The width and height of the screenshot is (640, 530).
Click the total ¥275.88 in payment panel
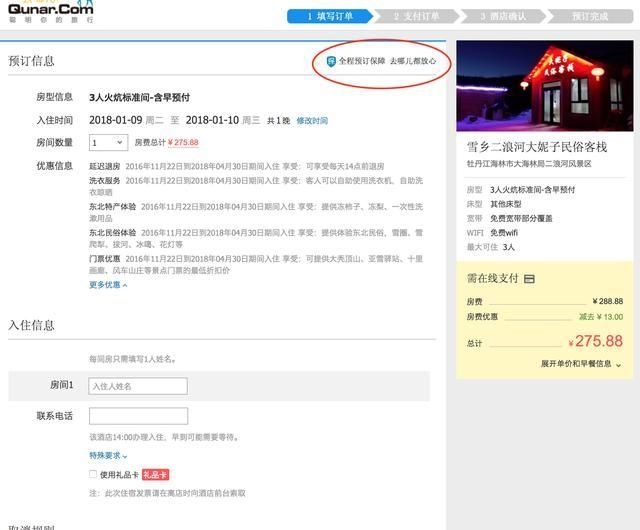(596, 341)
